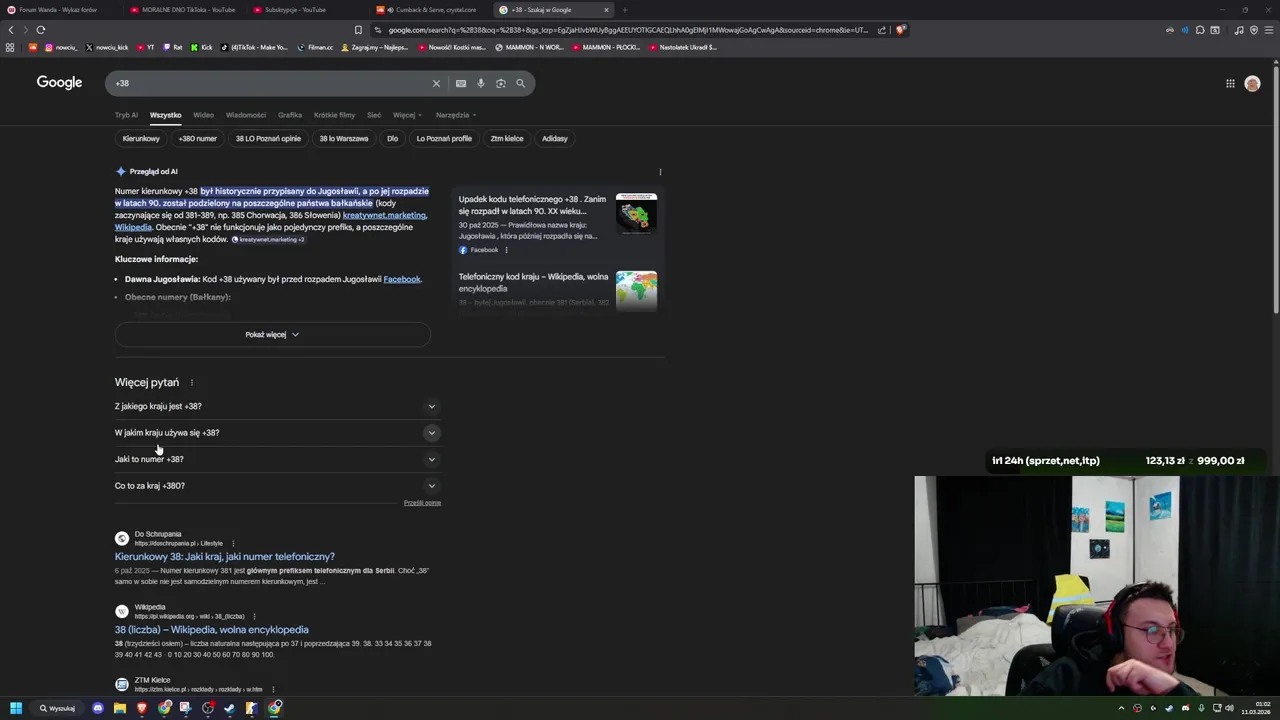
Task: Expand 'Jaki to numer +38?' question
Action: [276, 459]
